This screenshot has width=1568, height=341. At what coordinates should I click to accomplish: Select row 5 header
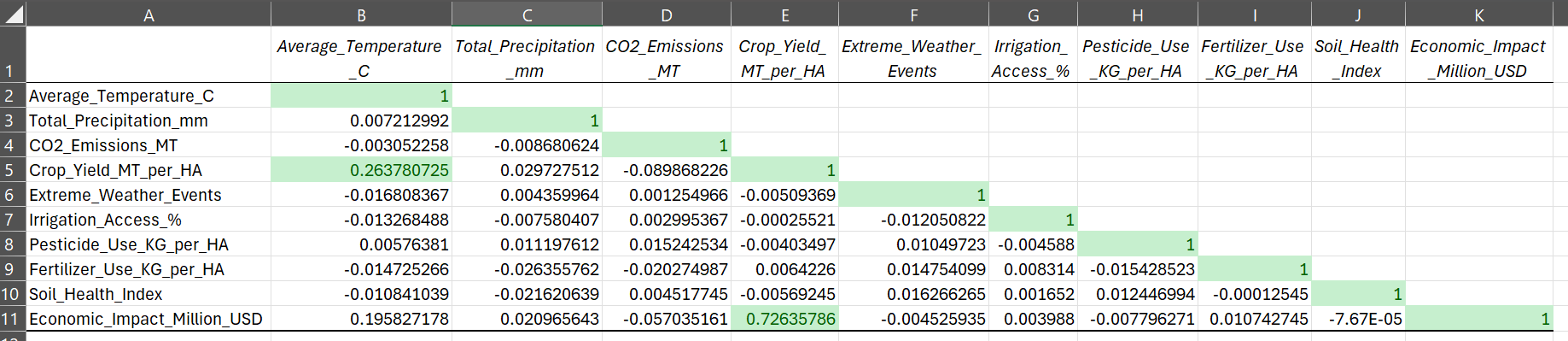[13, 170]
